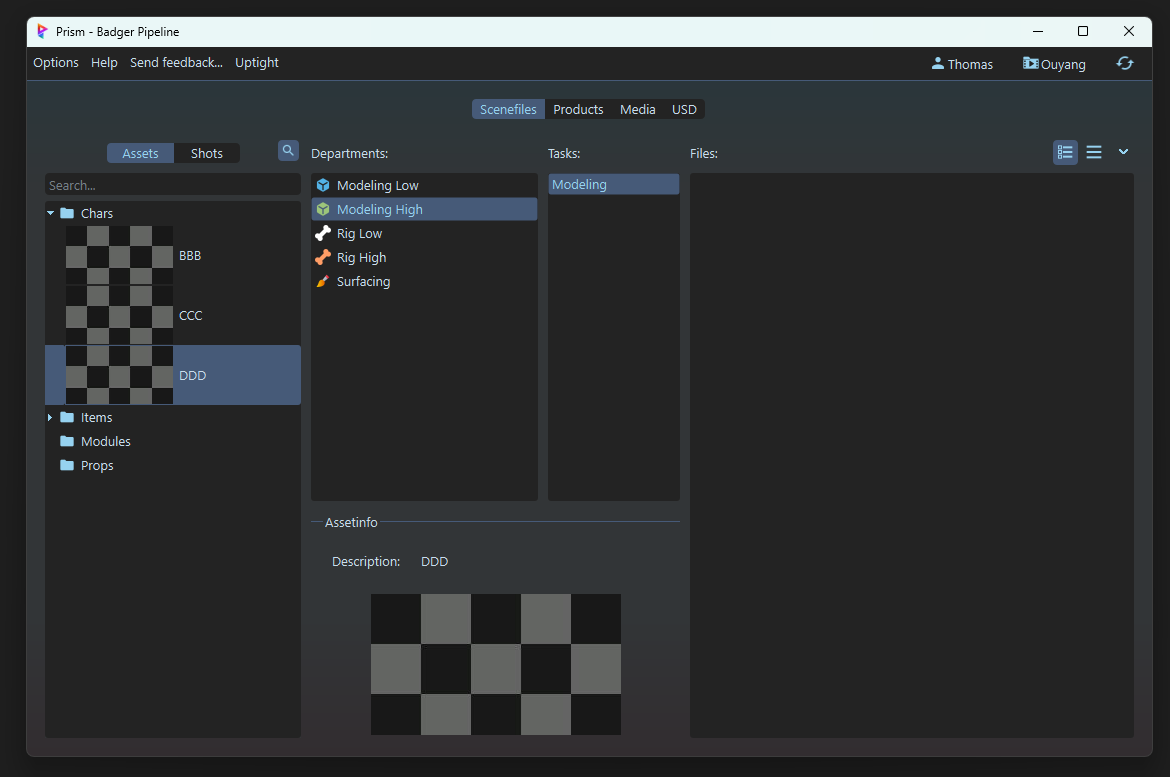Select the Modeling Low department cube icon

(323, 185)
